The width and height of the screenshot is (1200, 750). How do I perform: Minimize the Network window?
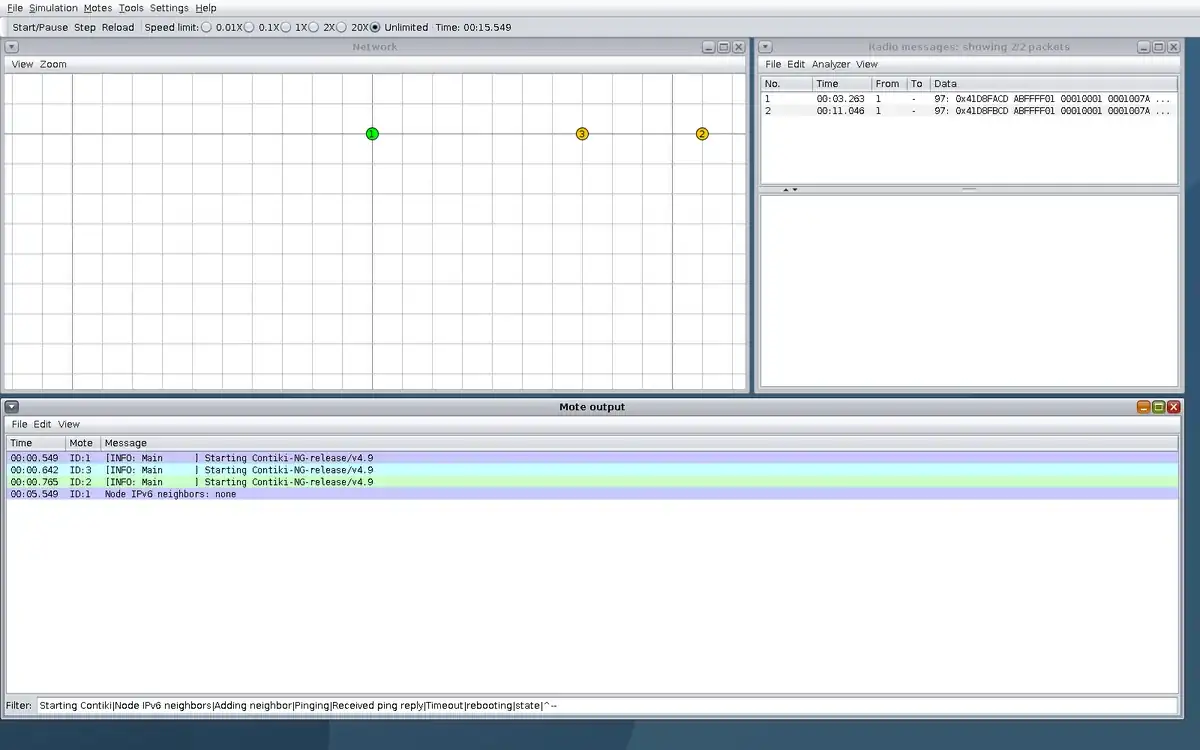pyautogui.click(x=709, y=47)
